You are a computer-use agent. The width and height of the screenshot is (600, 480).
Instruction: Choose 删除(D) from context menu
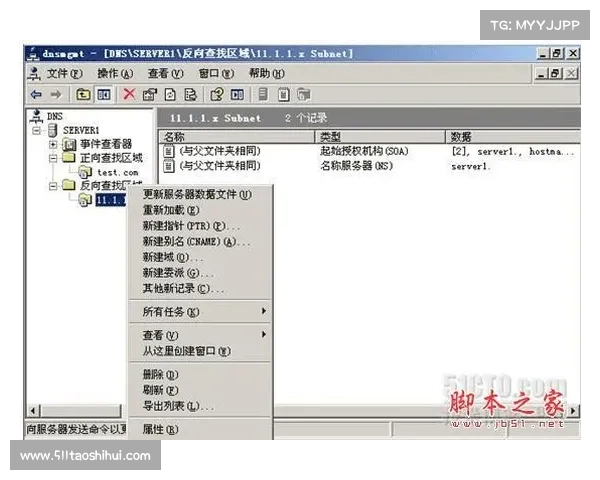click(x=201, y=374)
